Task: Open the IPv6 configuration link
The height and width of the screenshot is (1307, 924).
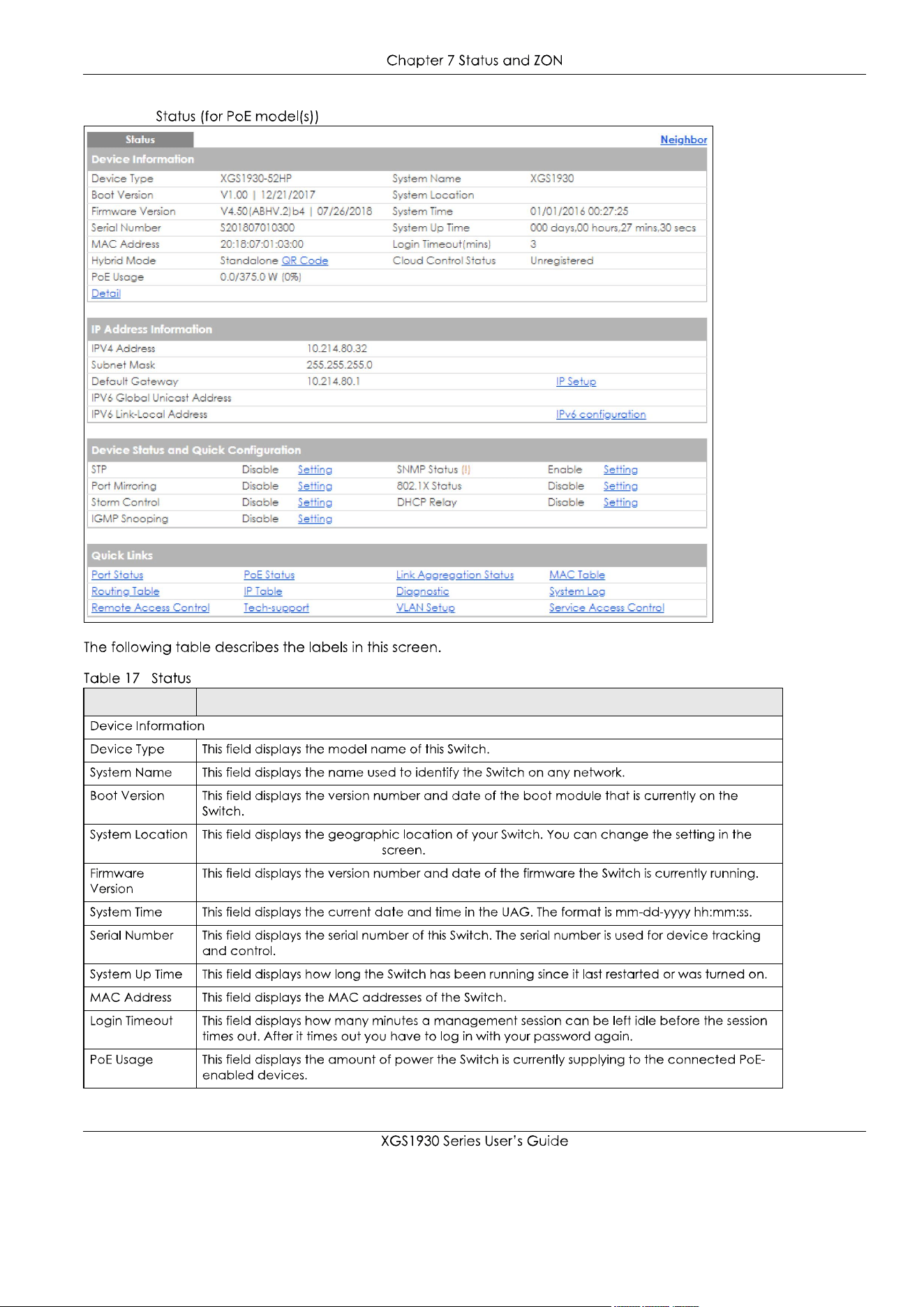Action: 601,414
